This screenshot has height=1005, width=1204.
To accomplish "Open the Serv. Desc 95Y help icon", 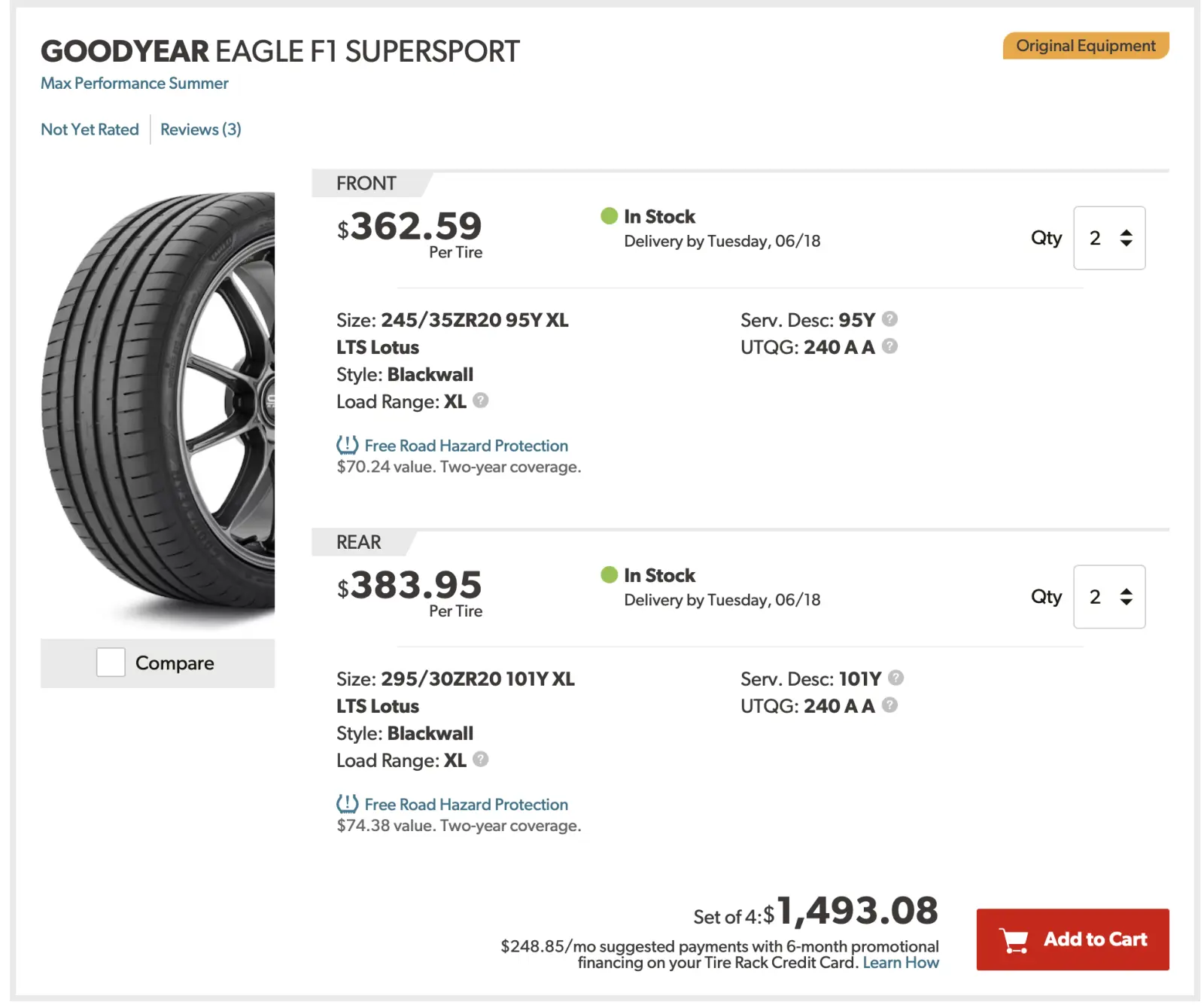I will 889,319.
